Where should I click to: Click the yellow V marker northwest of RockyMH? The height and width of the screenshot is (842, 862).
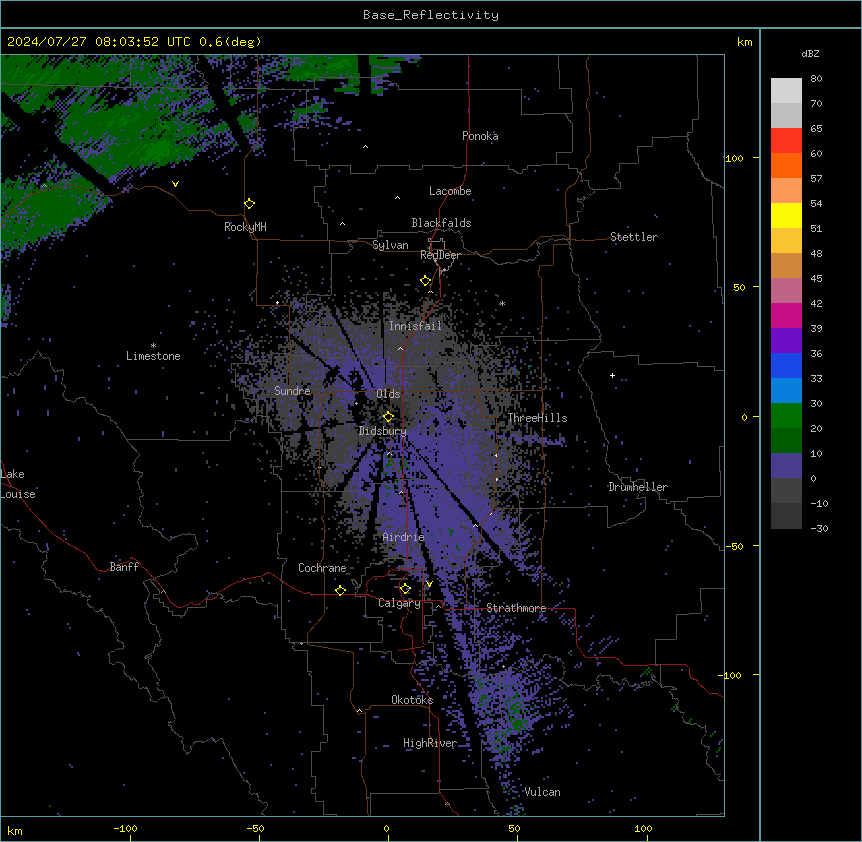pyautogui.click(x=175, y=184)
